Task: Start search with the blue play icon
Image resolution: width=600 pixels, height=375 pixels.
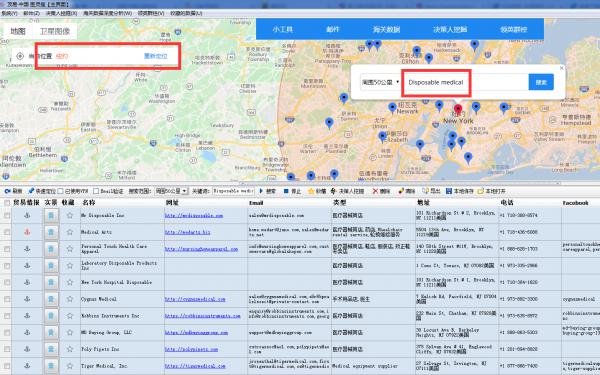Action: click(x=261, y=191)
